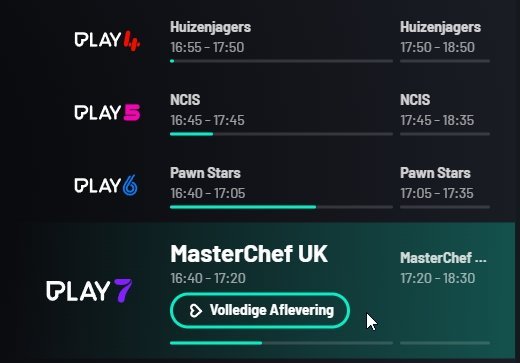The image size is (520, 363).
Task: Open the Play 6 channel logo
Action: (x=106, y=185)
